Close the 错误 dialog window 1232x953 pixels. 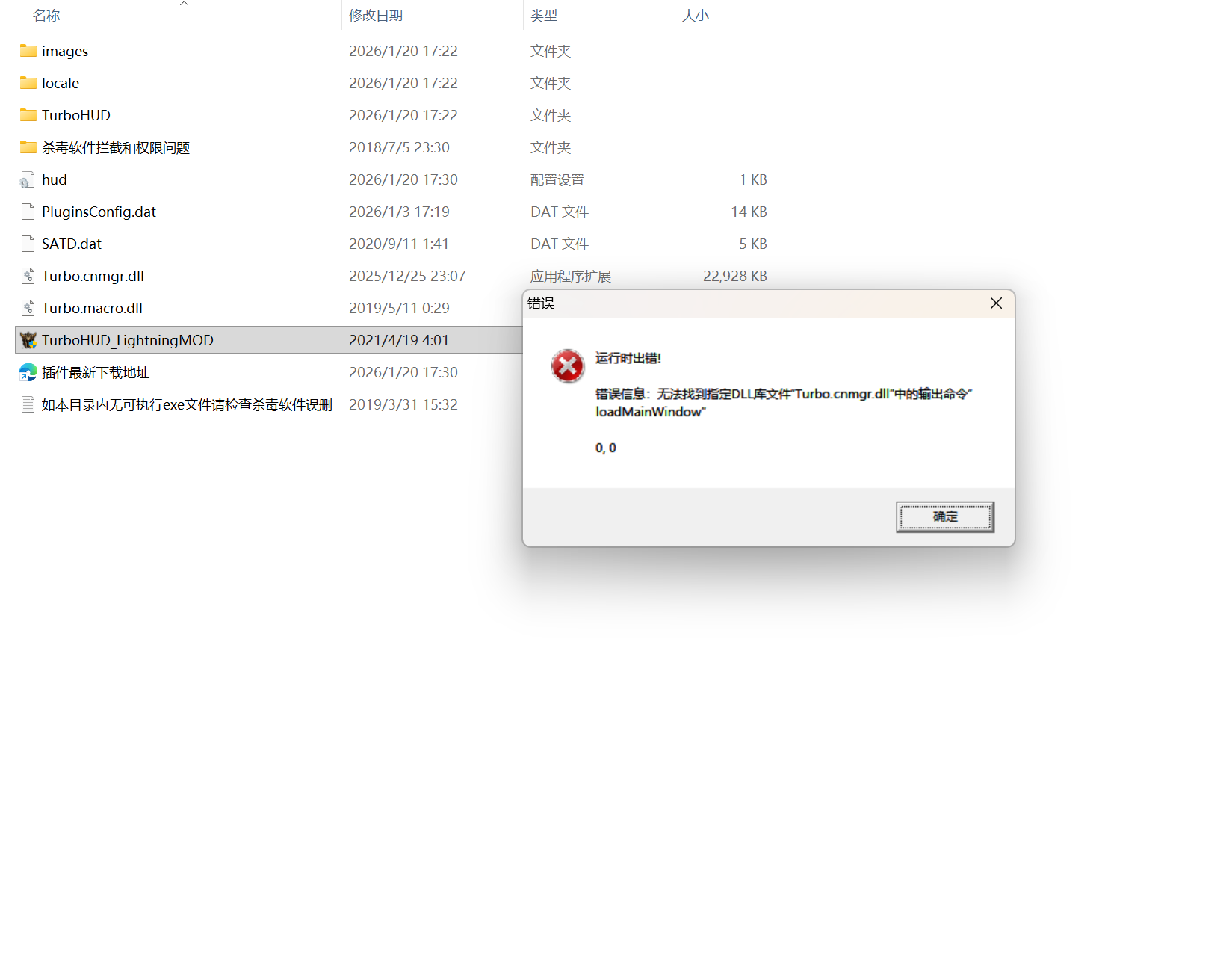(x=996, y=303)
